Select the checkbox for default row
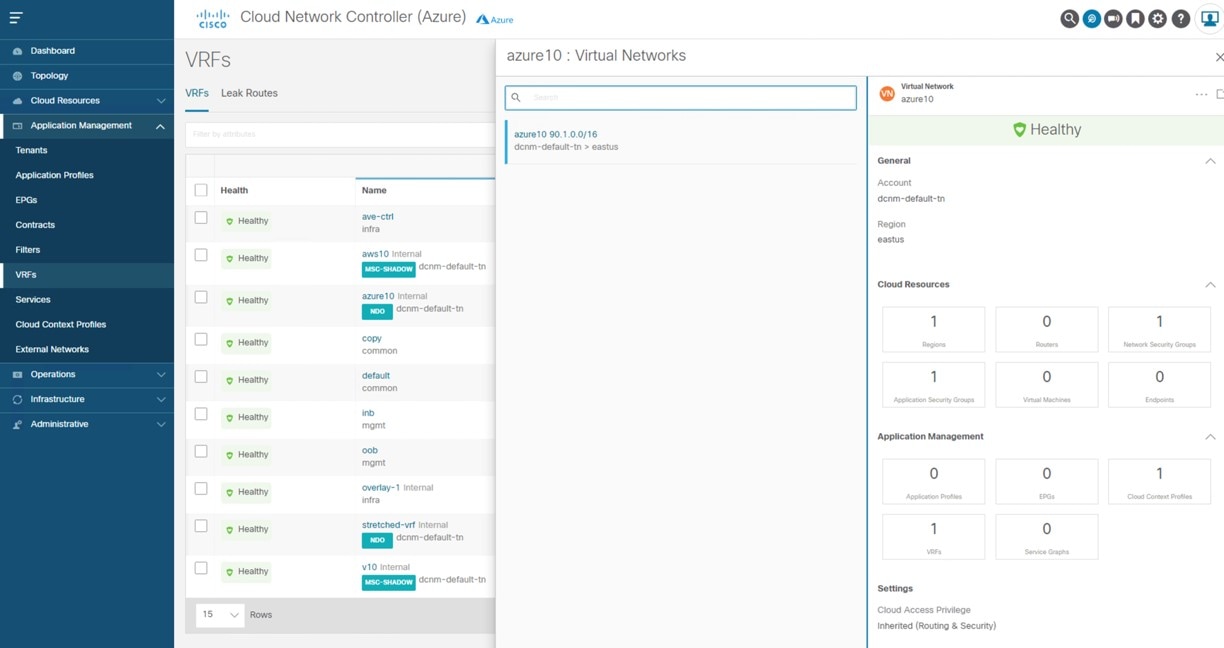This screenshot has height=648, width=1224. (201, 377)
